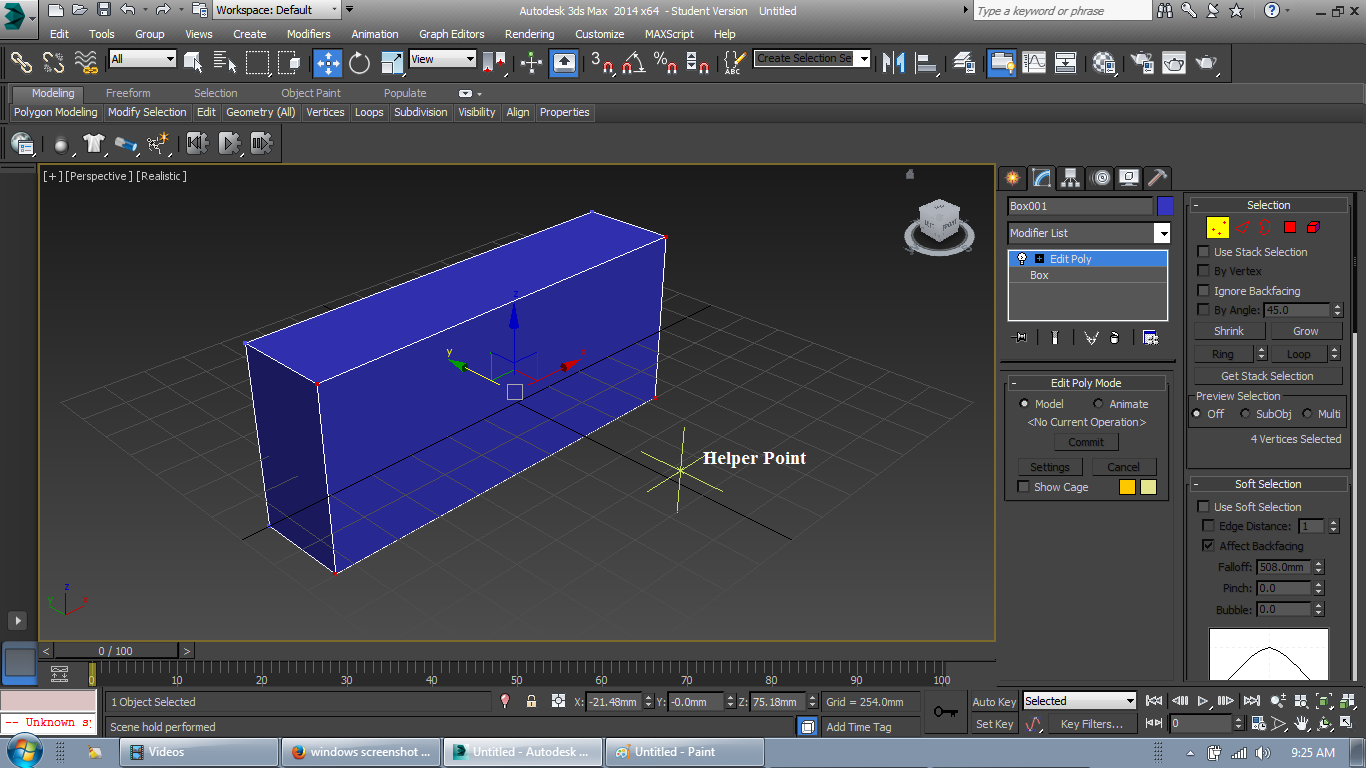Viewport: 1366px width, 768px height.
Task: Click the Box001 object color swatch
Action: coord(1165,206)
